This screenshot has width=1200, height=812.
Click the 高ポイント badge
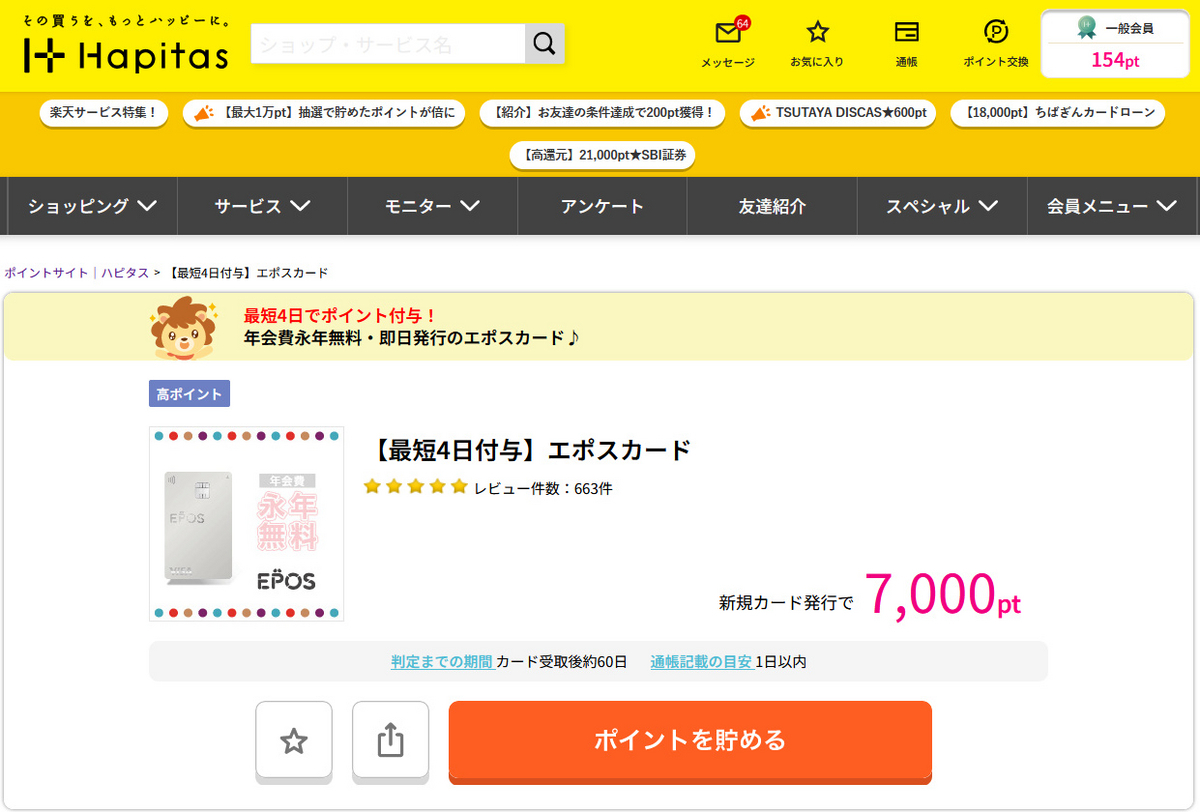pyautogui.click(x=189, y=393)
